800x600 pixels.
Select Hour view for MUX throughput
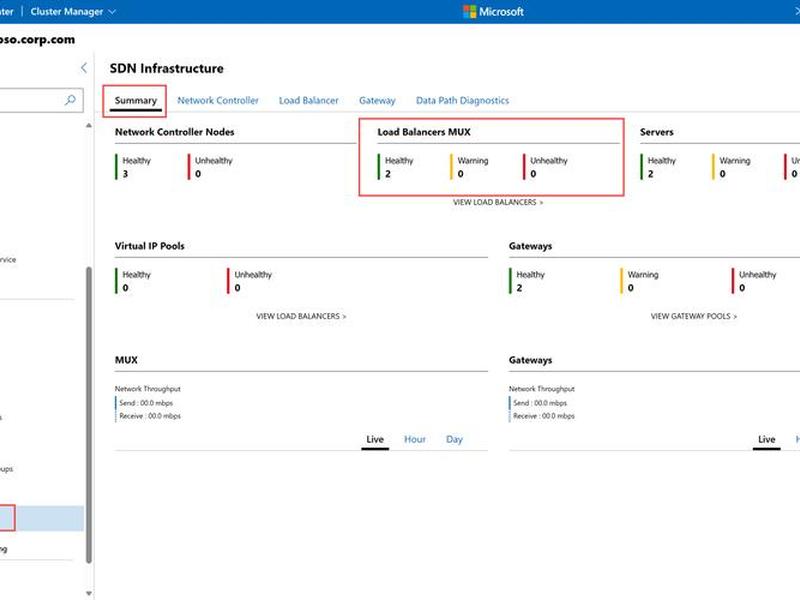415,439
